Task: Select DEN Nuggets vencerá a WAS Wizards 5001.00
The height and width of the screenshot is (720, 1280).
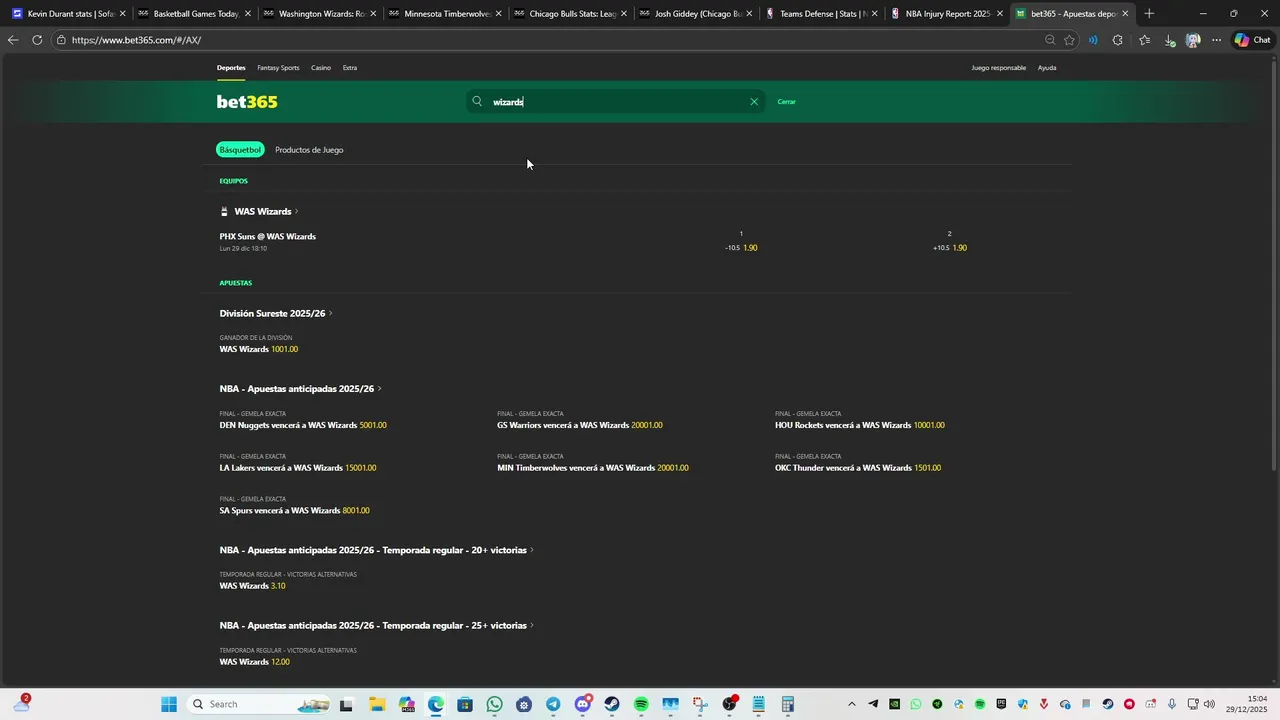Action: pyautogui.click(x=303, y=426)
